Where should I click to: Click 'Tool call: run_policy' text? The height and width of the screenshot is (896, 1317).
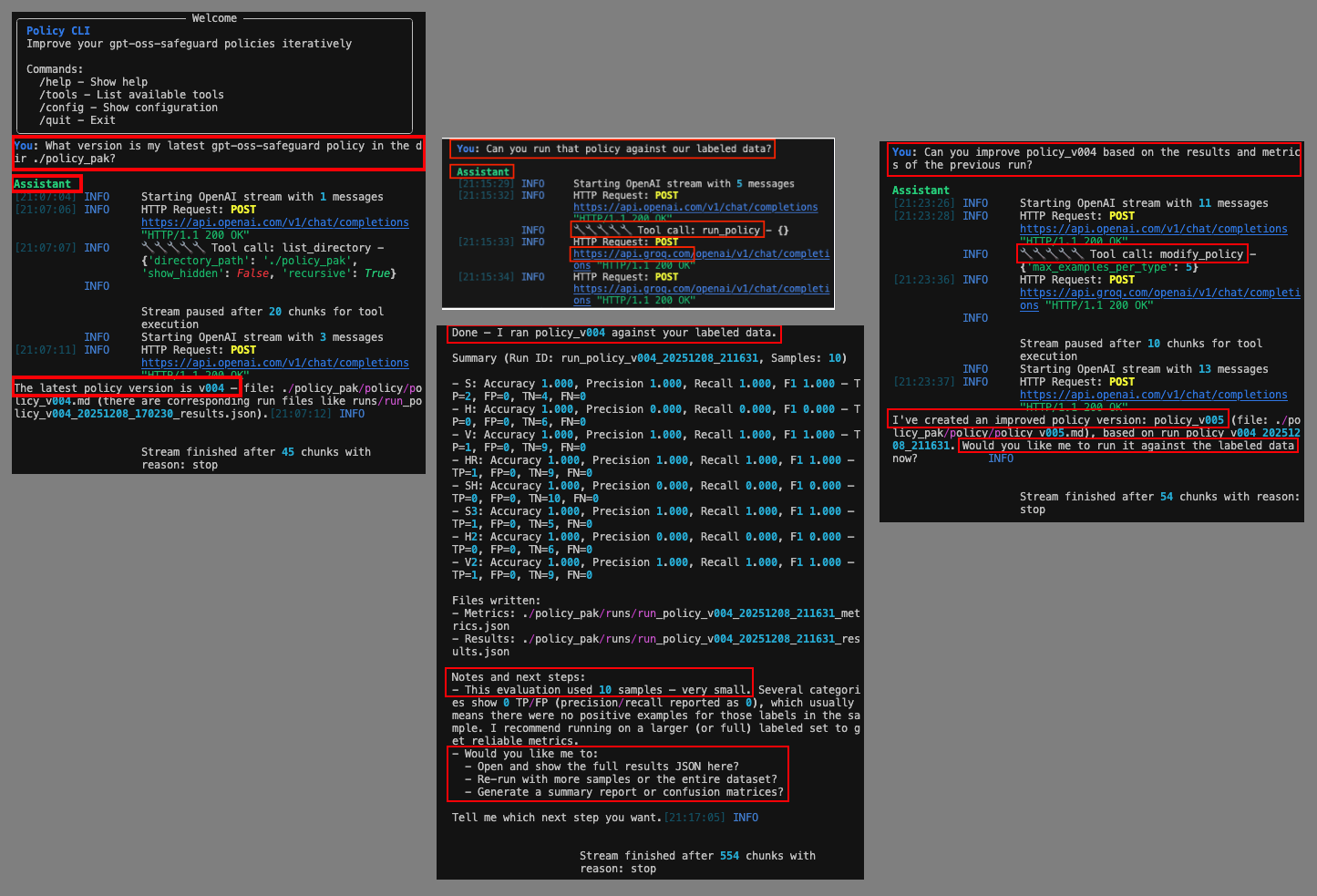point(698,231)
